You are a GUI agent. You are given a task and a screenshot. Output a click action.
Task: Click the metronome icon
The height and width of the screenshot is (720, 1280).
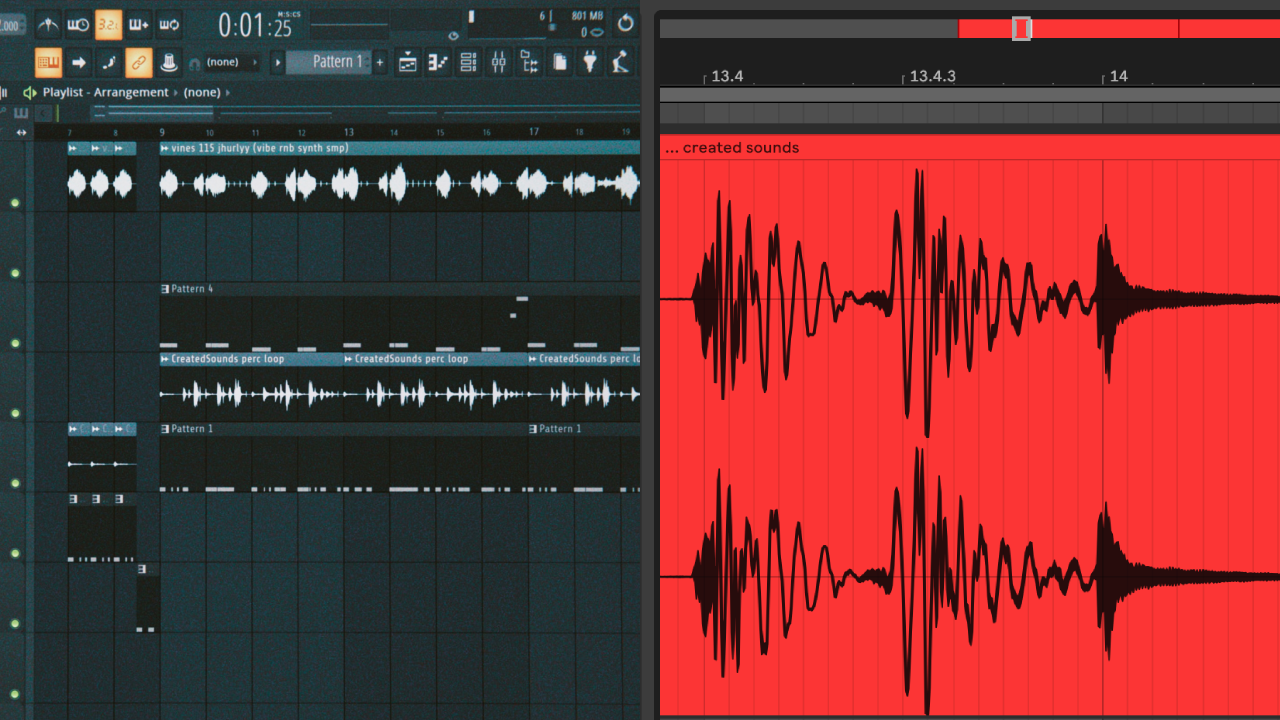47,24
